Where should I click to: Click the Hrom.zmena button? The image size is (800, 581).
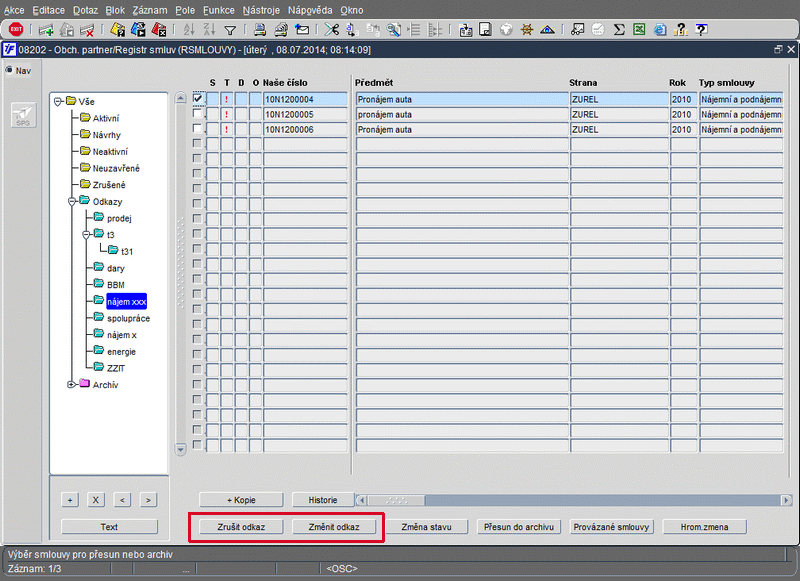704,527
